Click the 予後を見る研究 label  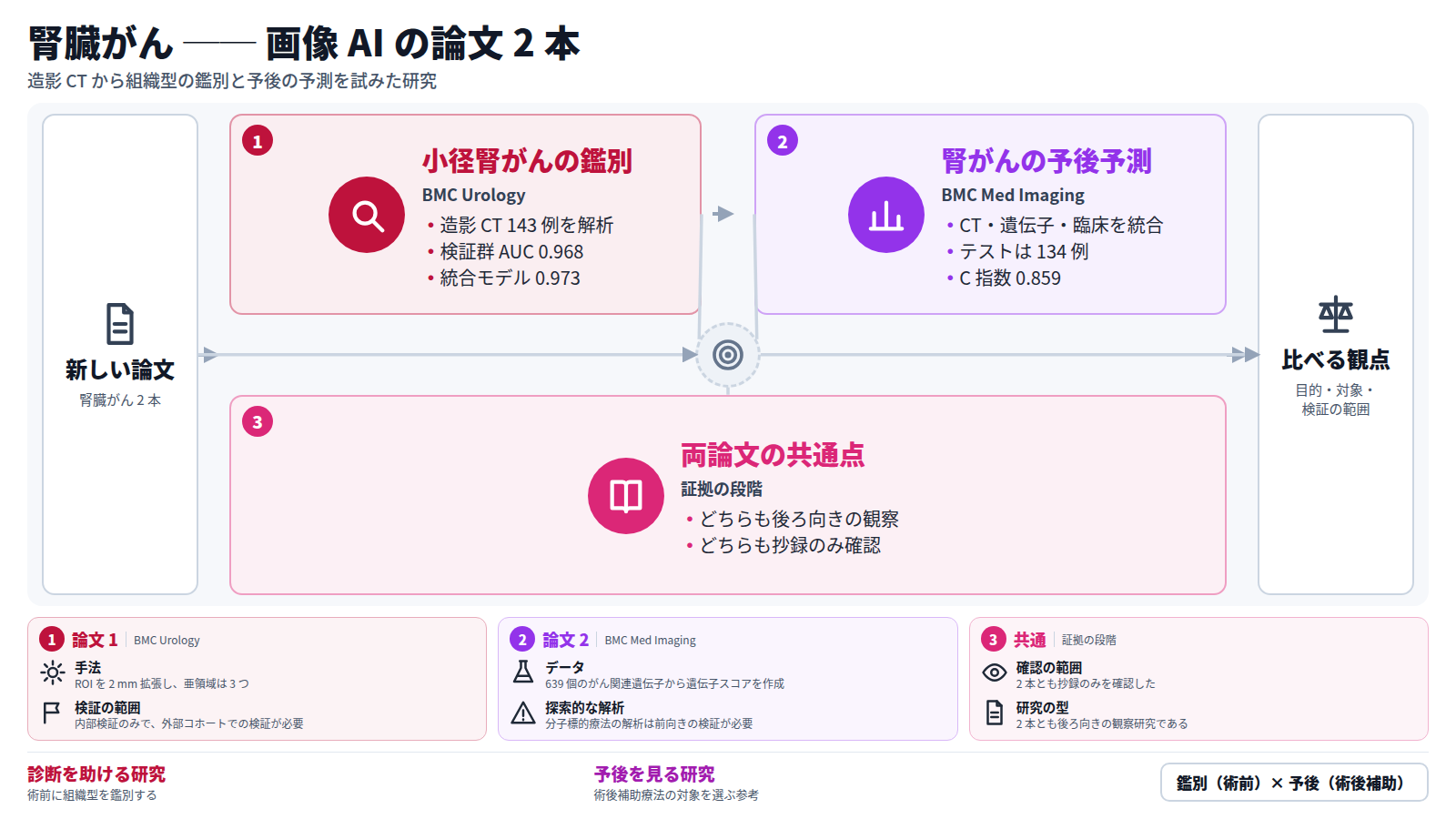point(654,774)
